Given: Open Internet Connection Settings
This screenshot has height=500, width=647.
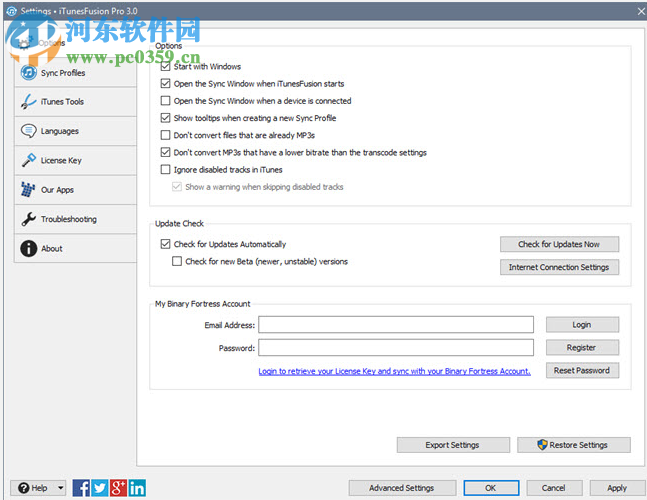Looking at the screenshot, I should point(559,267).
